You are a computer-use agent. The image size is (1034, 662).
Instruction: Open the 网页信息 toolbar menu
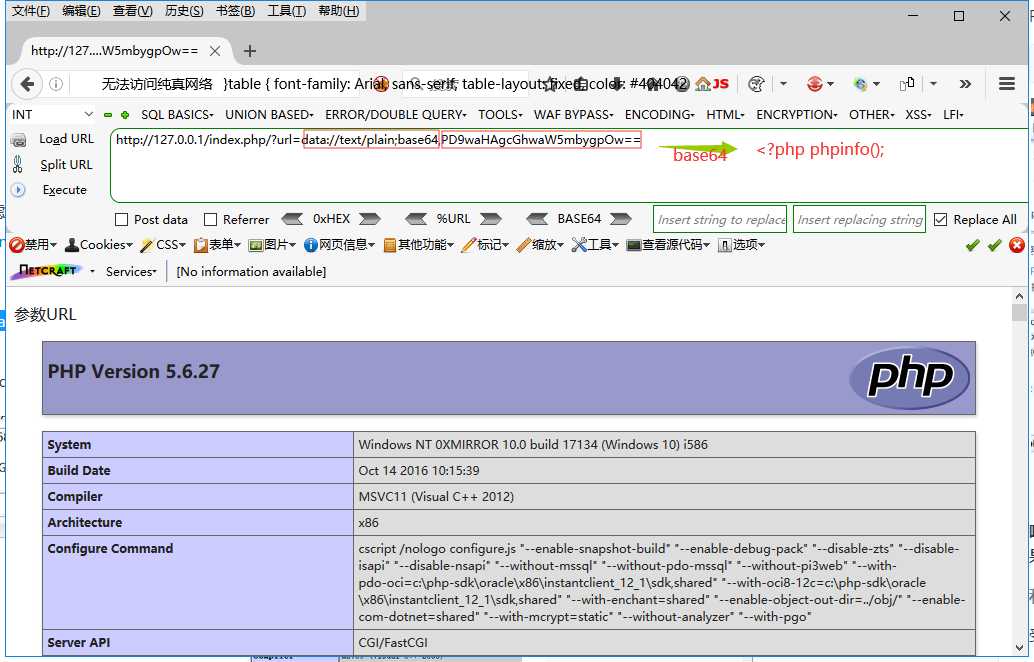pyautogui.click(x=339, y=245)
